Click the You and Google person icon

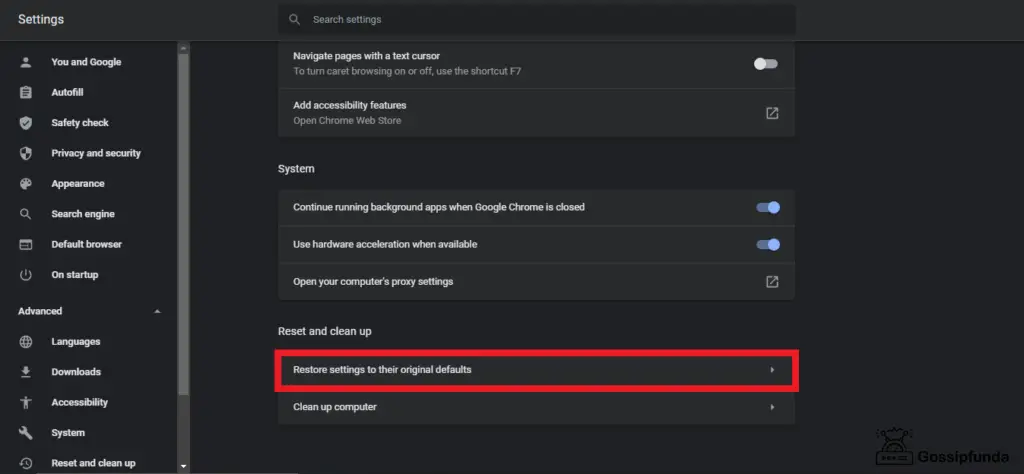[x=25, y=62]
